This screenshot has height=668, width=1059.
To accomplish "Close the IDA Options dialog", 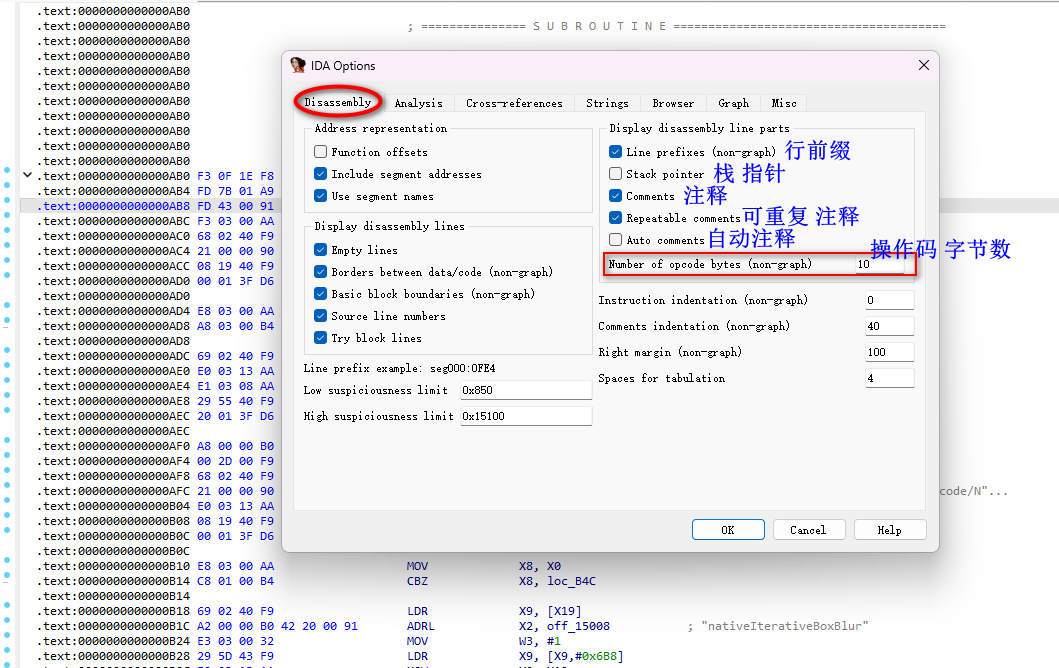I will (923, 65).
